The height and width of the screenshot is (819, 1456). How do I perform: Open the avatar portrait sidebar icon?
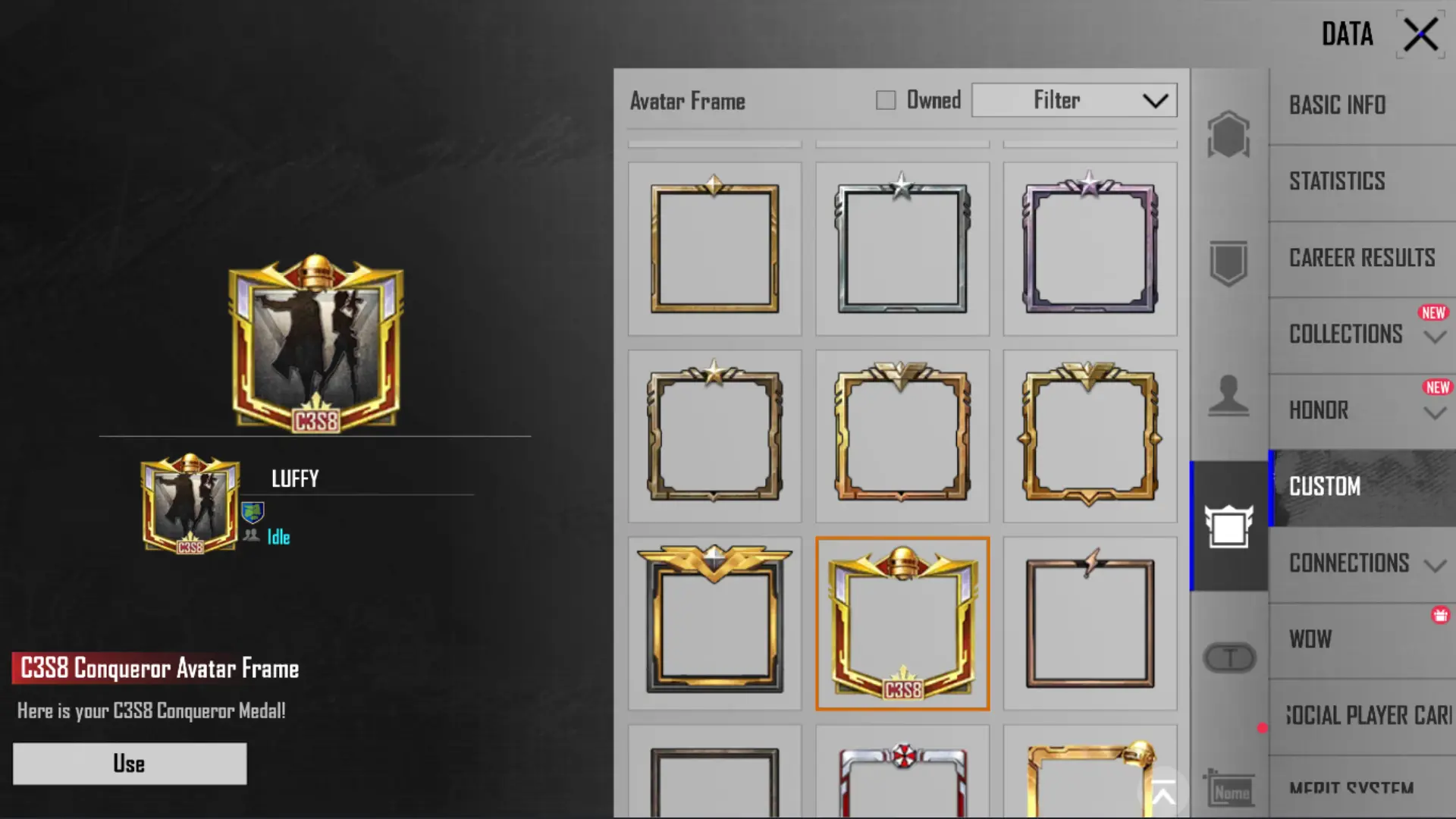[1228, 395]
